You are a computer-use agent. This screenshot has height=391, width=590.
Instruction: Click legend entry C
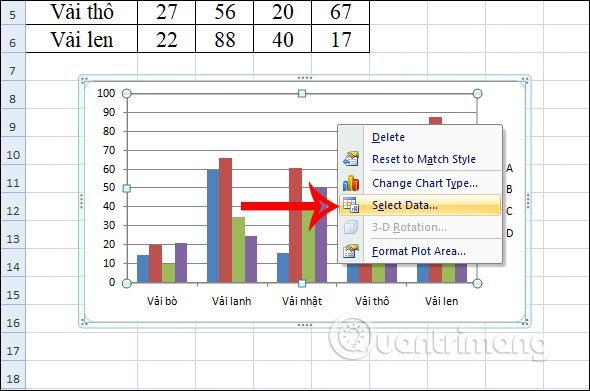[x=509, y=211]
